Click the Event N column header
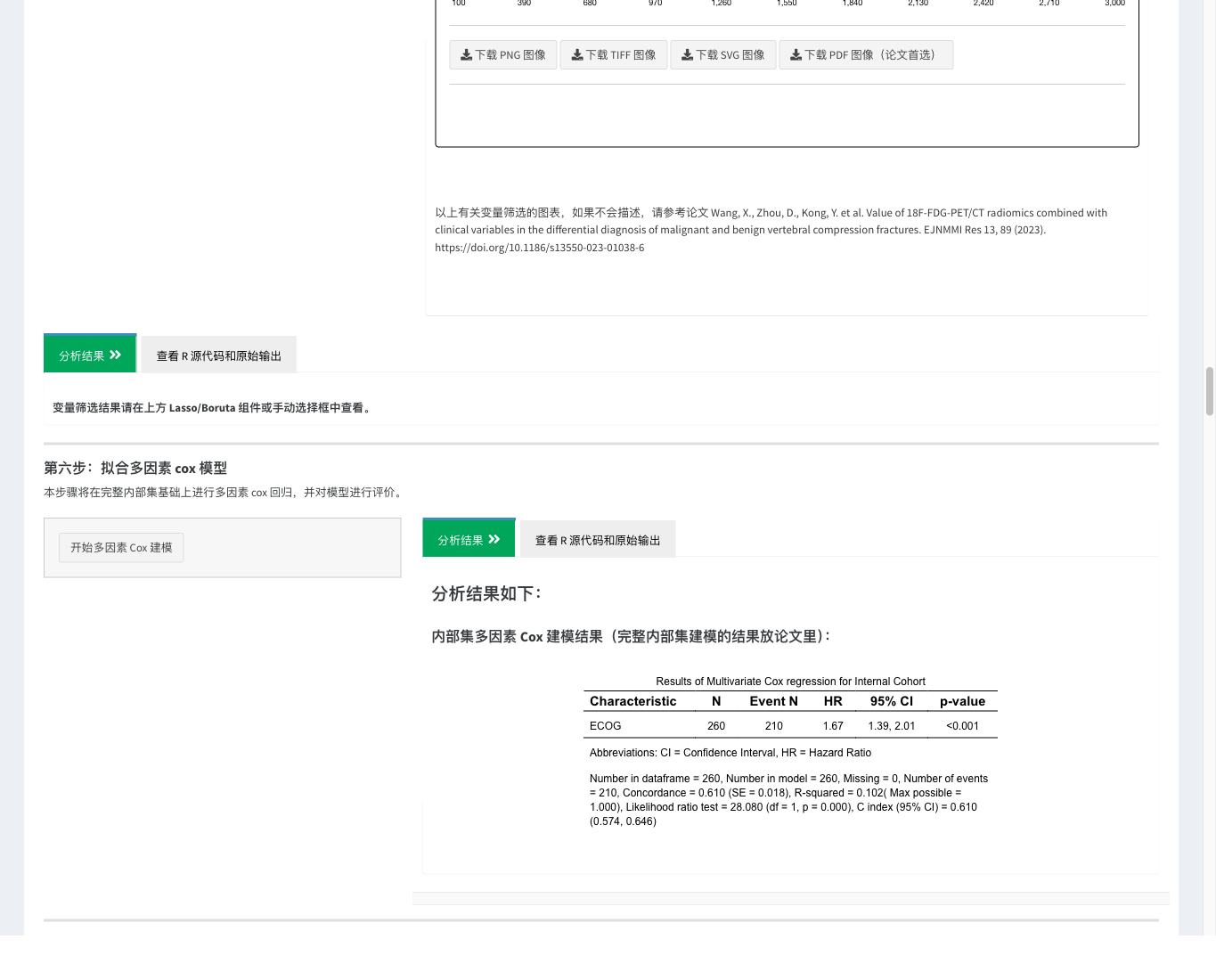 click(774, 701)
